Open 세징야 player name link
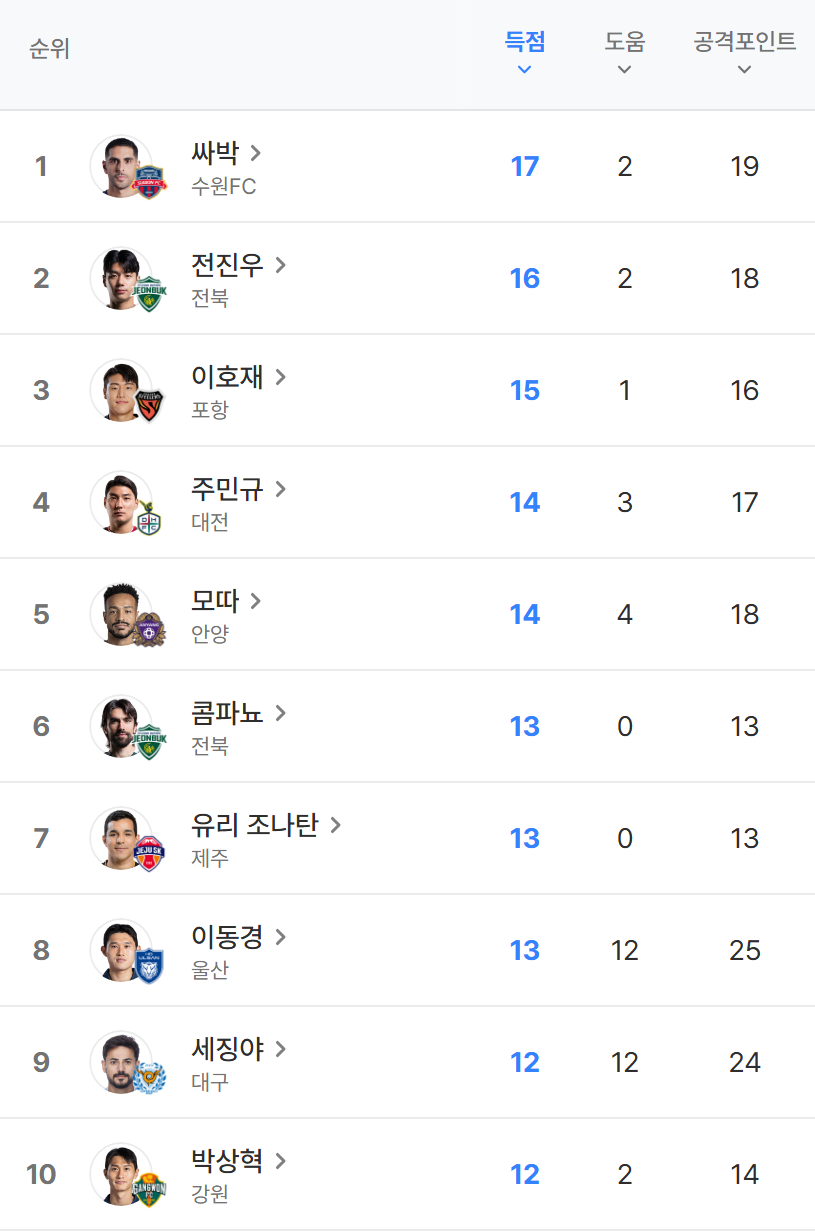The image size is (815, 1231). pos(227,1049)
